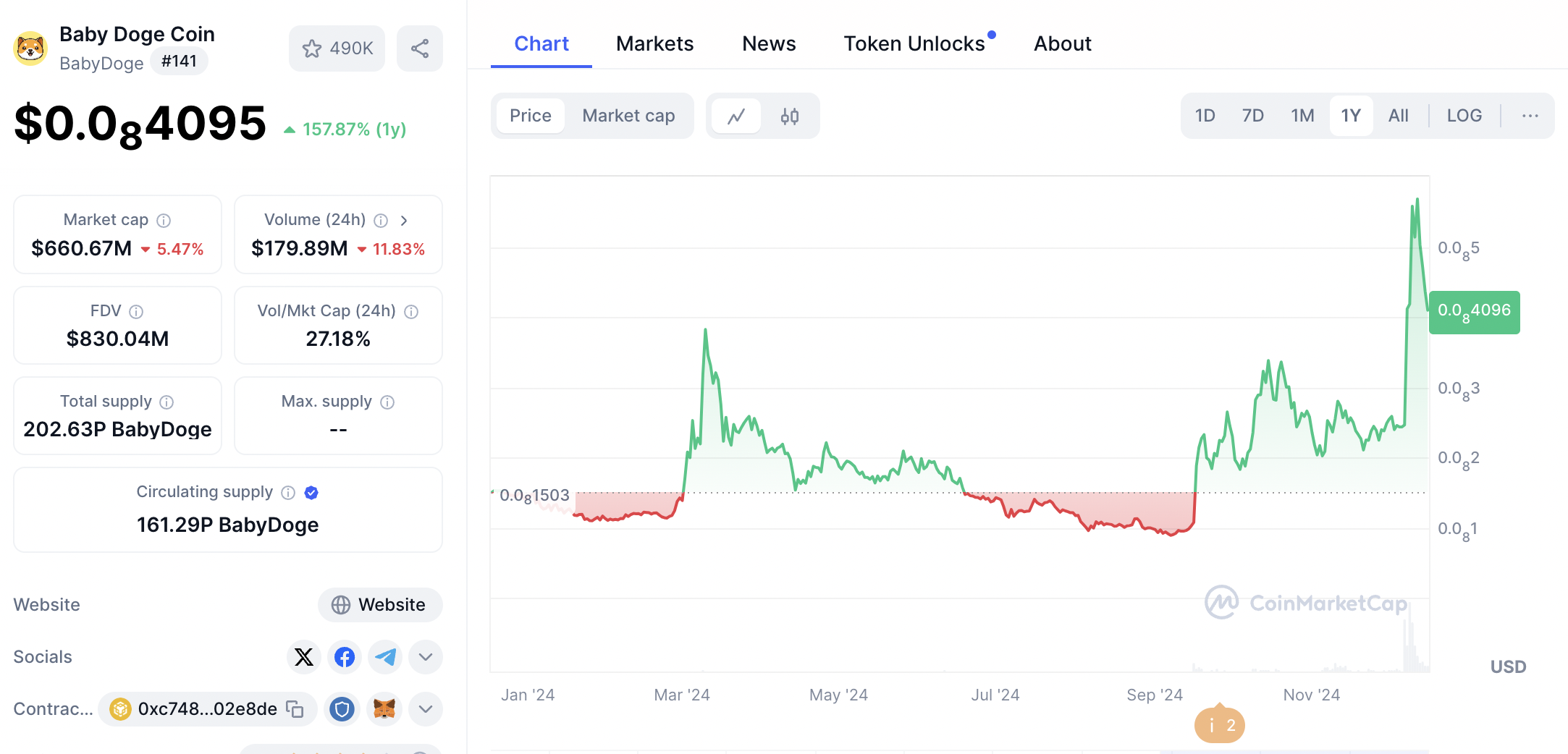Open the Facebook social link

pos(345,657)
